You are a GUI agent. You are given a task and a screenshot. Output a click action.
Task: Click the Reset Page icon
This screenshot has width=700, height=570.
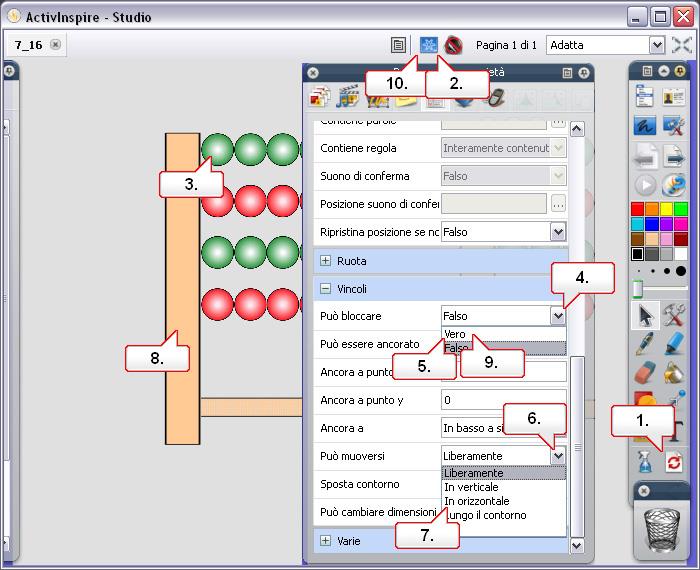pyautogui.click(x=674, y=462)
